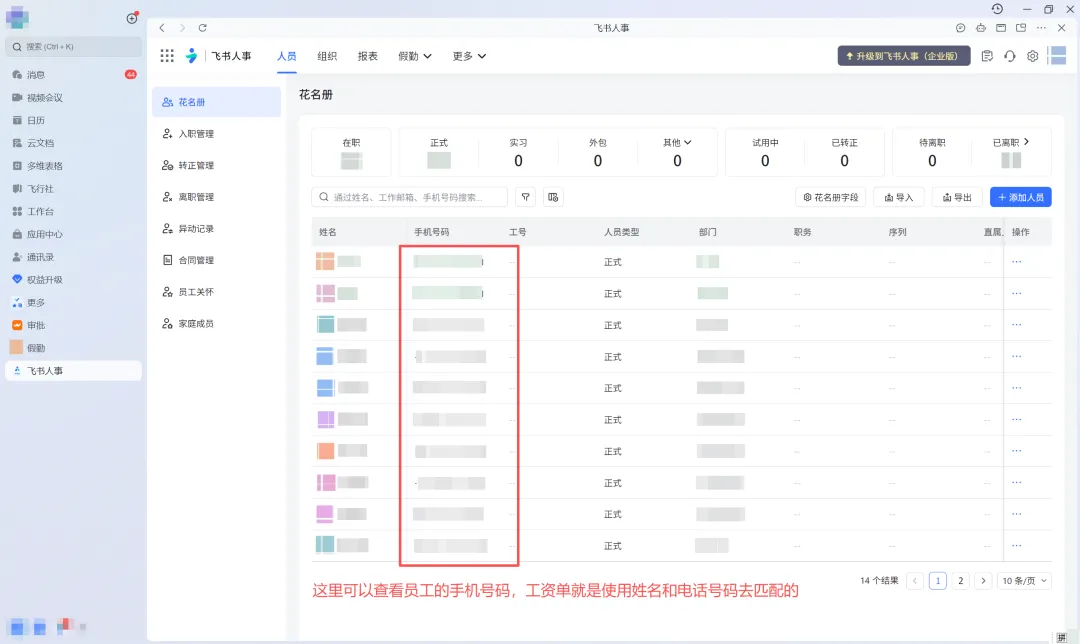The image size is (1080, 644).
Task: Click the 导出 button
Action: 957,197
